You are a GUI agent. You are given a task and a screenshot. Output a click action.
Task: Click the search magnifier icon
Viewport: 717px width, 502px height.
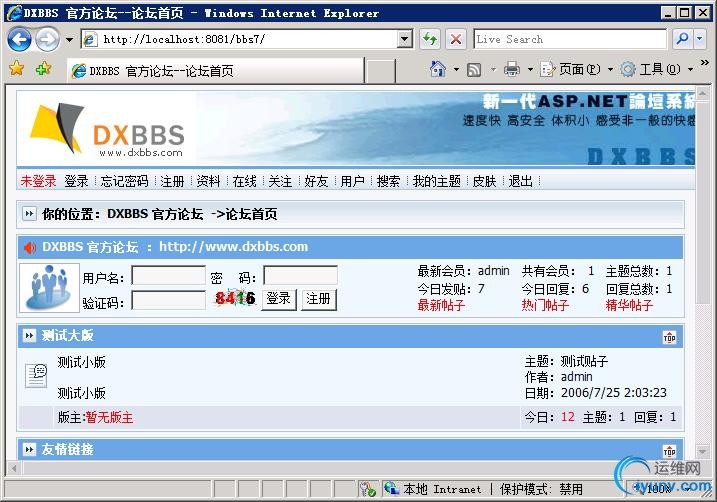pyautogui.click(x=682, y=39)
